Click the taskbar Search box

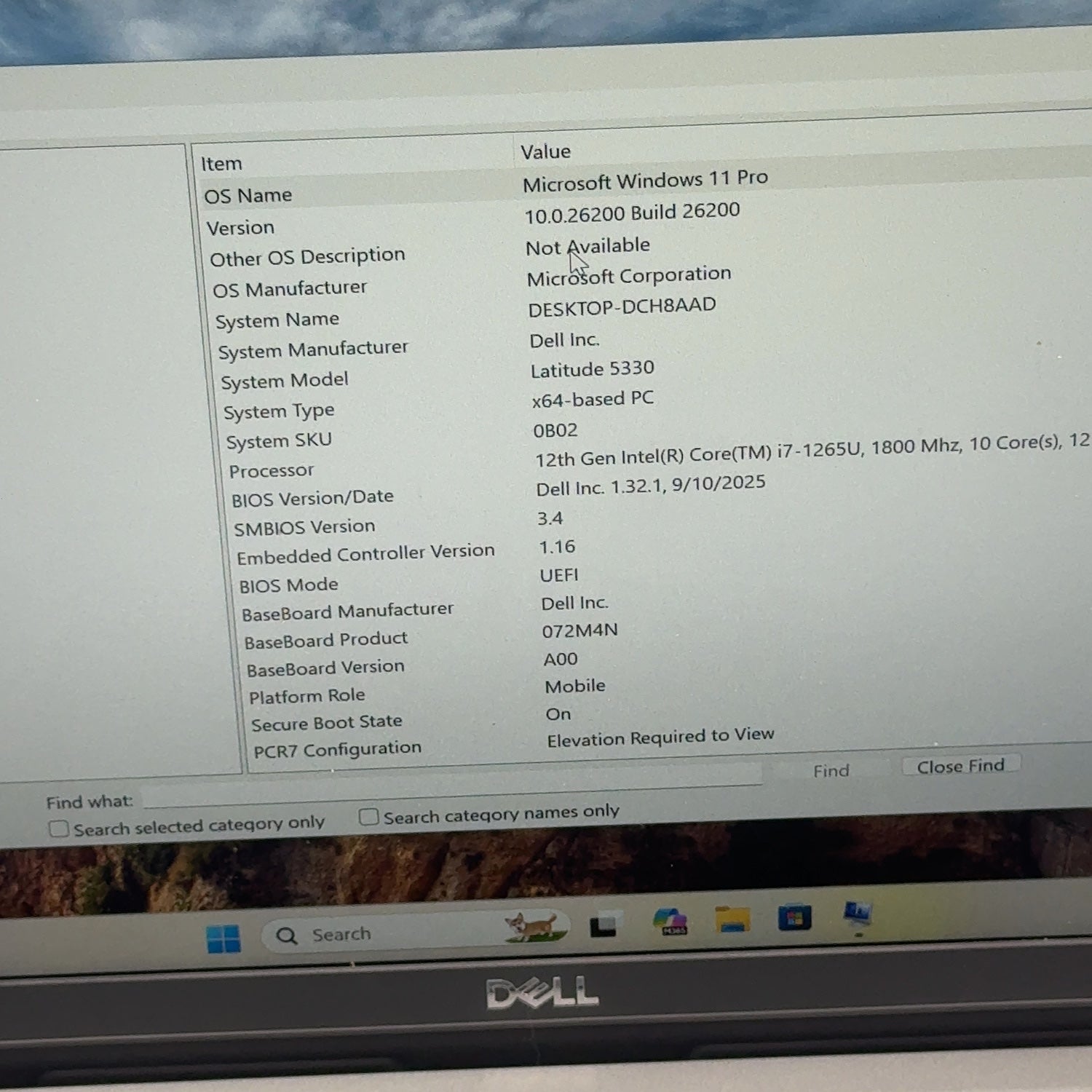415,932
